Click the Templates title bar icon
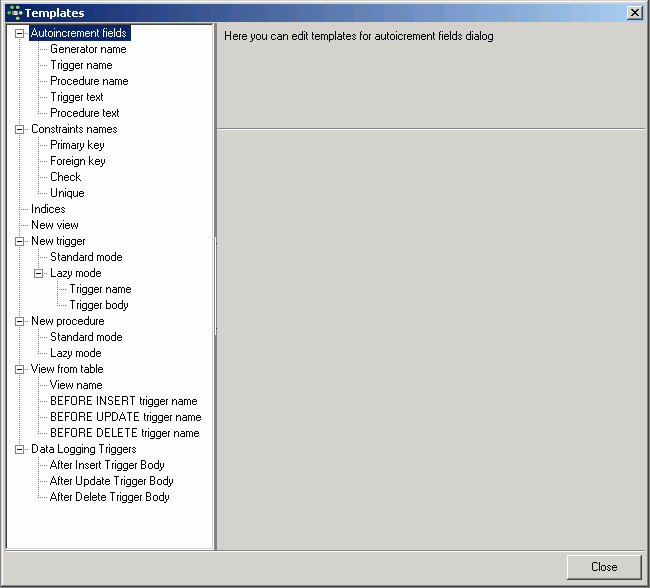Screen dimensions: 650x588 click(x=15, y=13)
